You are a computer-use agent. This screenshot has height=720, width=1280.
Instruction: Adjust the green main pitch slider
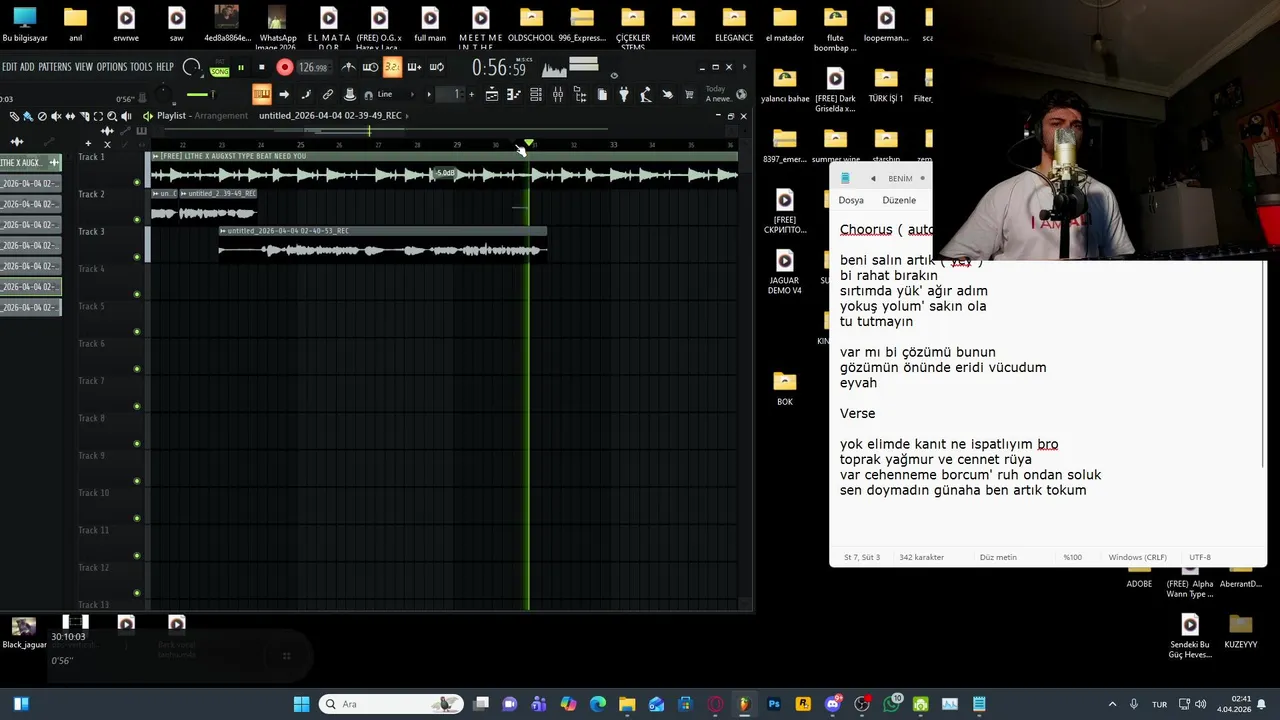[x=202, y=95]
